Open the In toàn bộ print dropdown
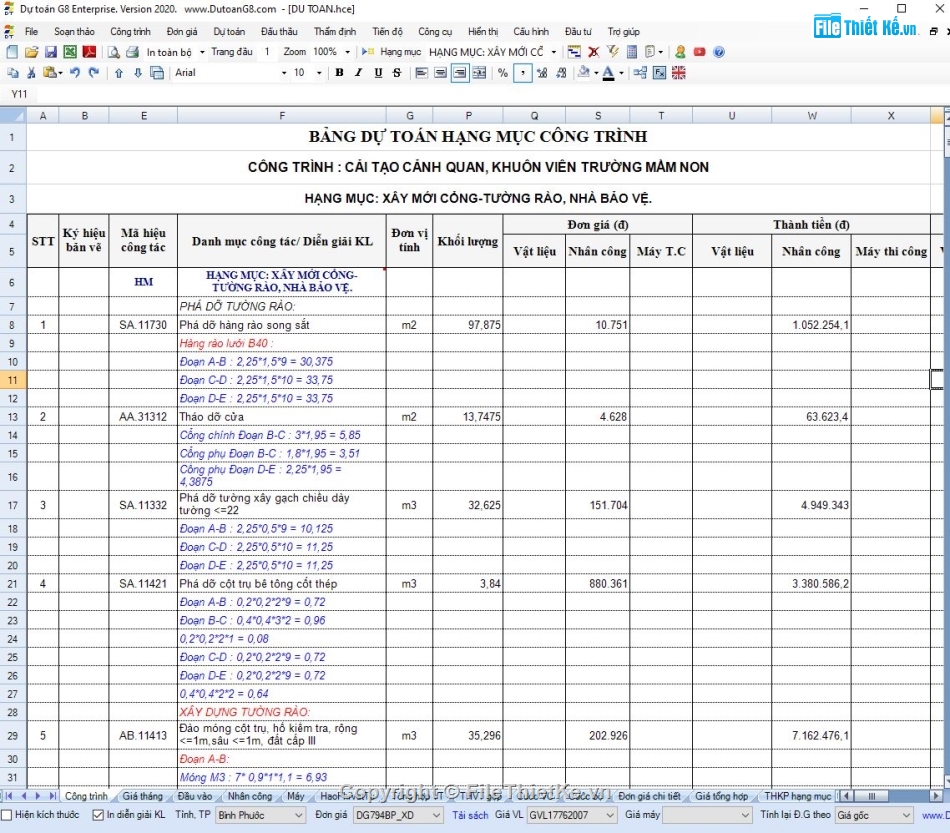This screenshot has width=950, height=833. click(202, 52)
